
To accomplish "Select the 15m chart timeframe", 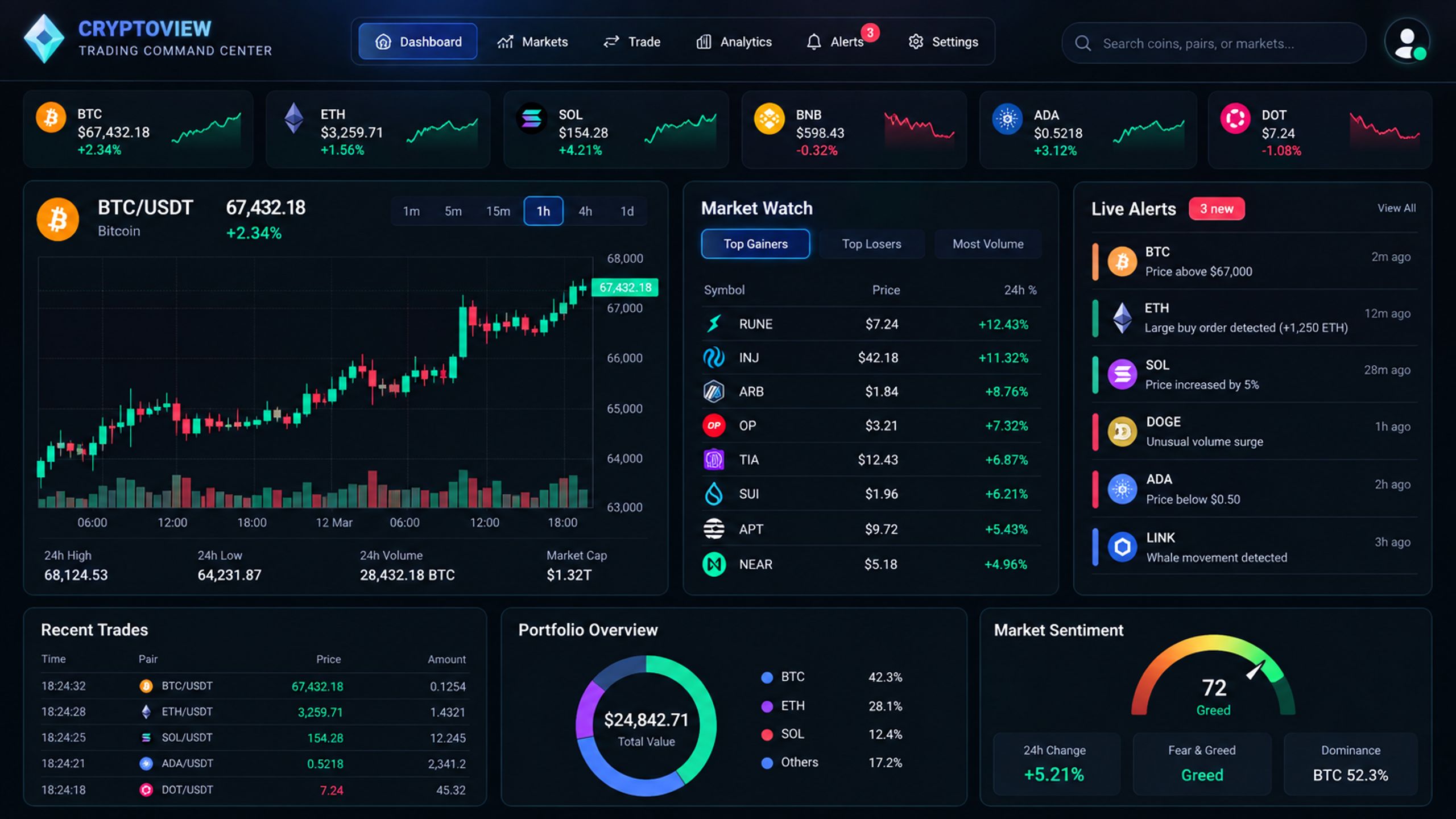I will (498, 211).
